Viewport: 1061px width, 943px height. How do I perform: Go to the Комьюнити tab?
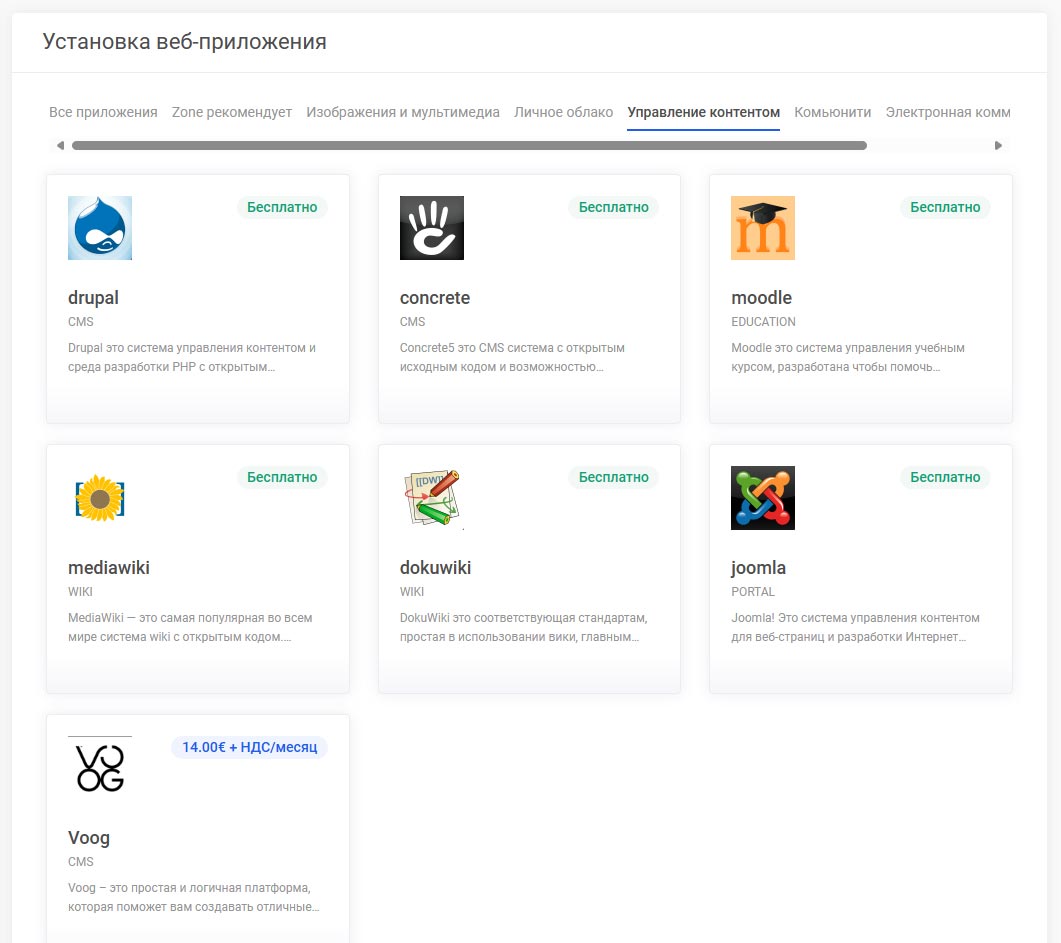click(832, 112)
